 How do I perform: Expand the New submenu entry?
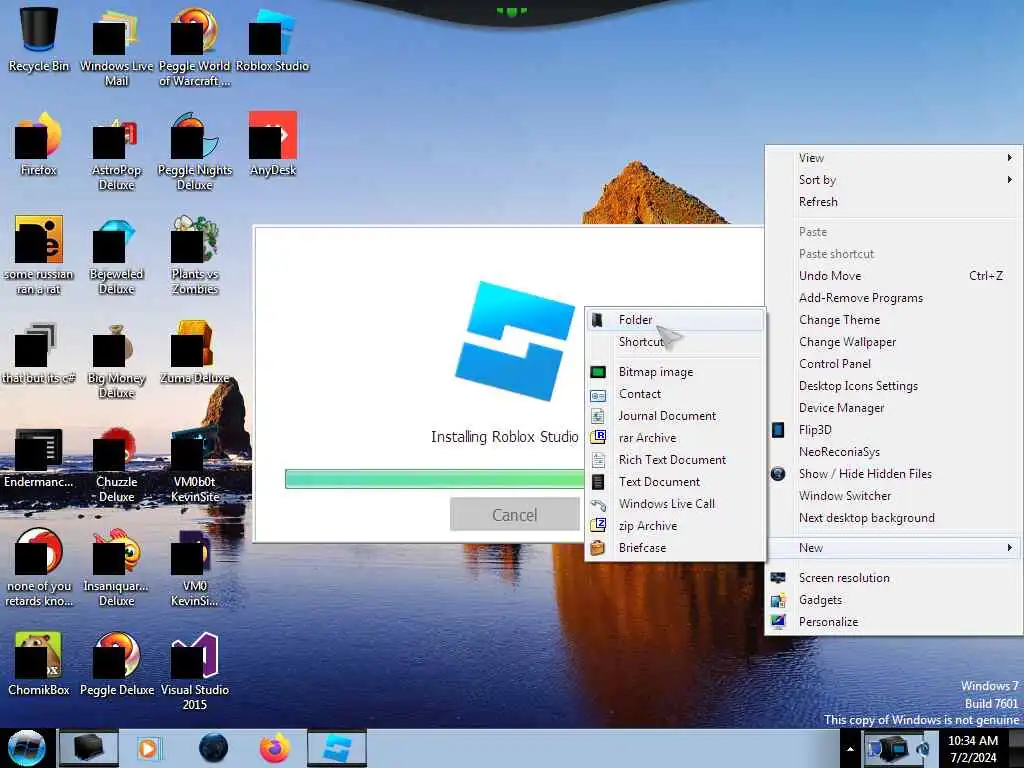[893, 548]
